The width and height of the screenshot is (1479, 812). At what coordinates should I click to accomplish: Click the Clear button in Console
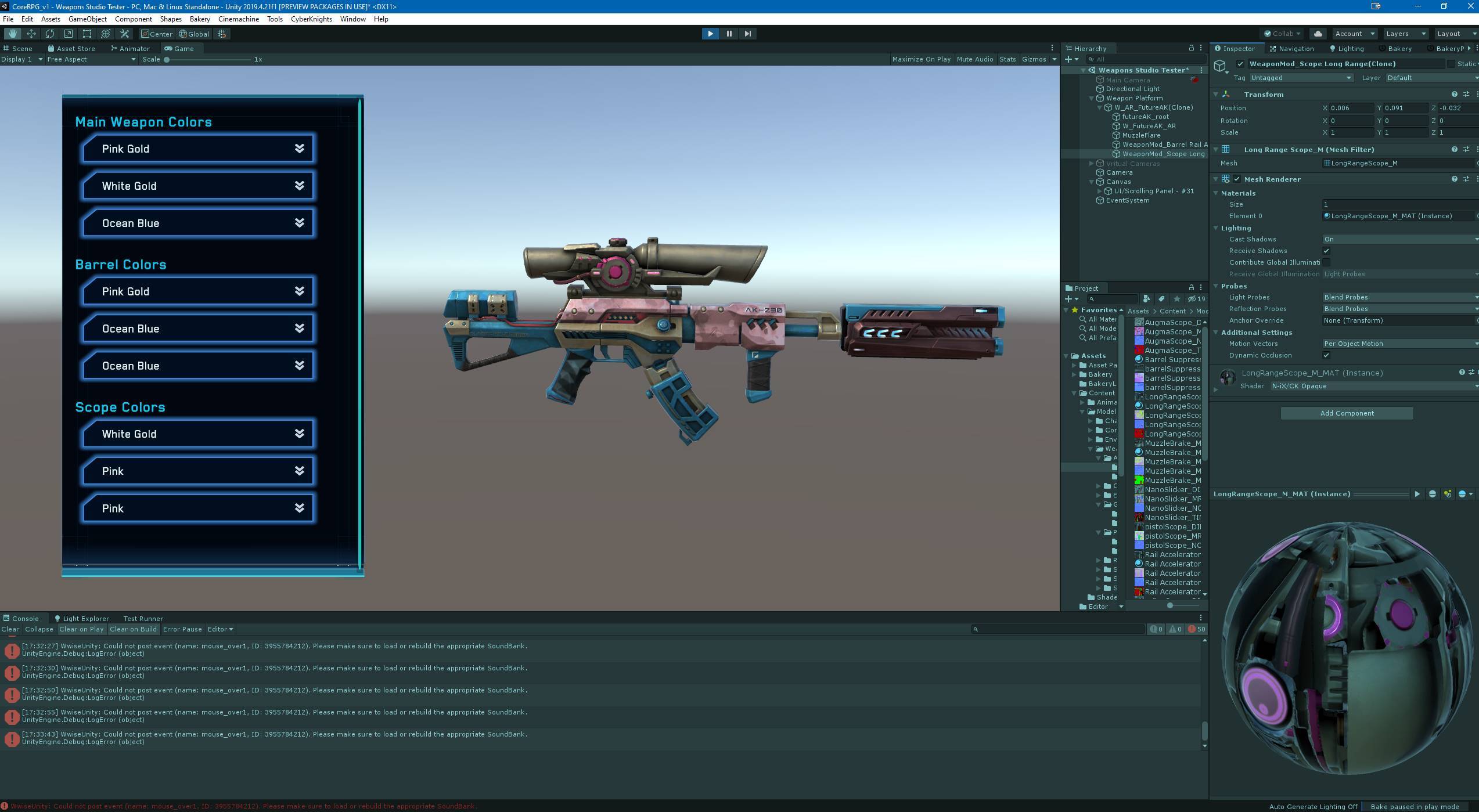pos(10,629)
